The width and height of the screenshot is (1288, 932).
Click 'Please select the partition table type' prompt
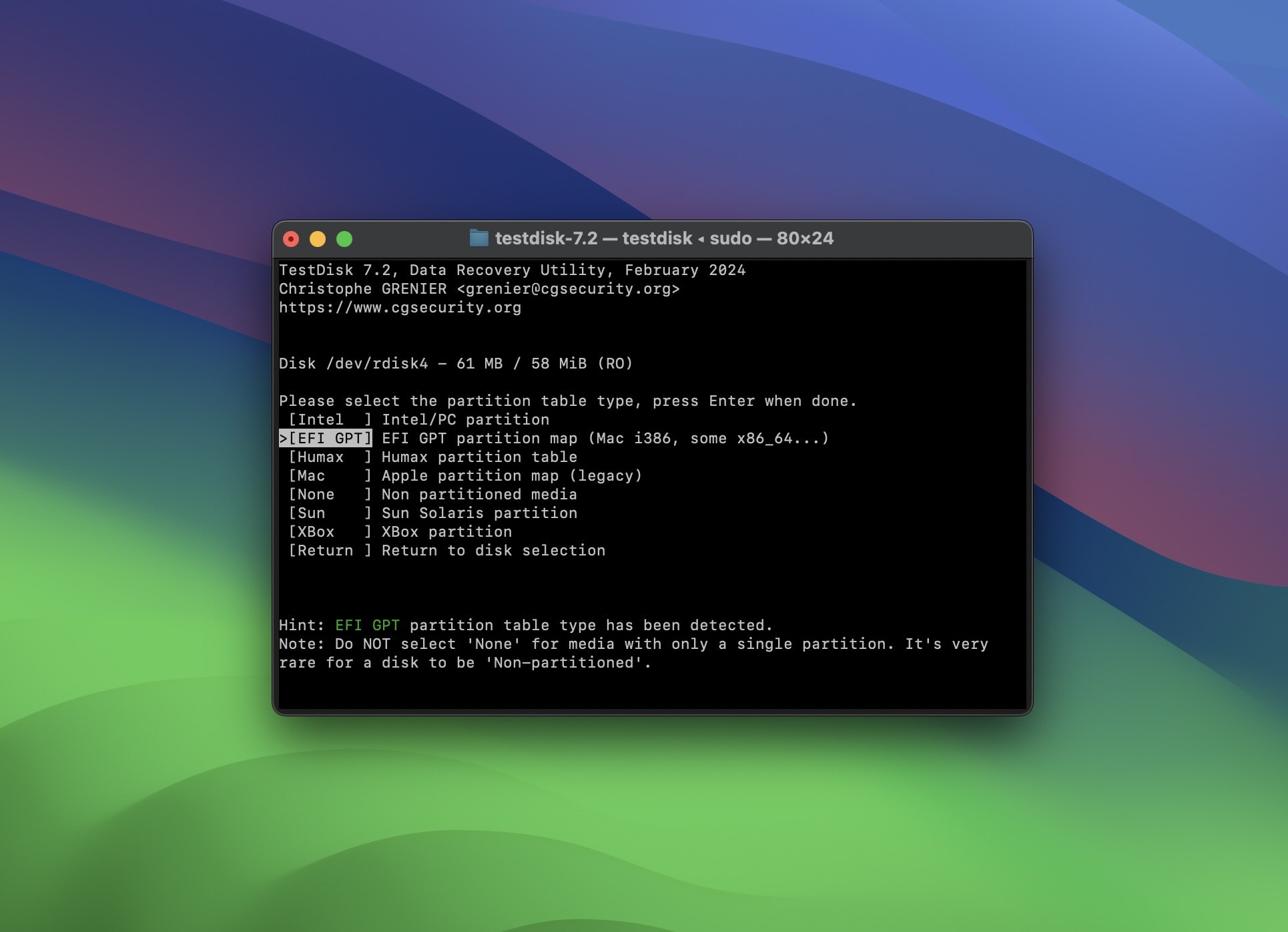tap(568, 401)
